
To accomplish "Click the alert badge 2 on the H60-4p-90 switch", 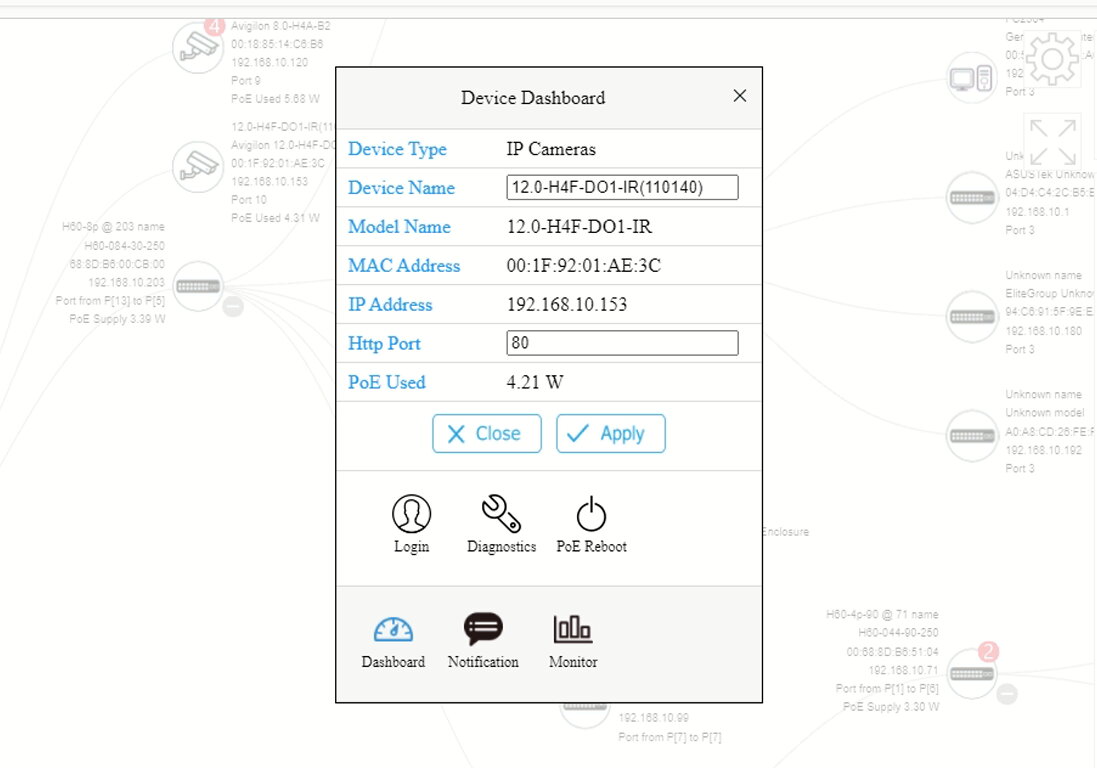I will click(988, 653).
